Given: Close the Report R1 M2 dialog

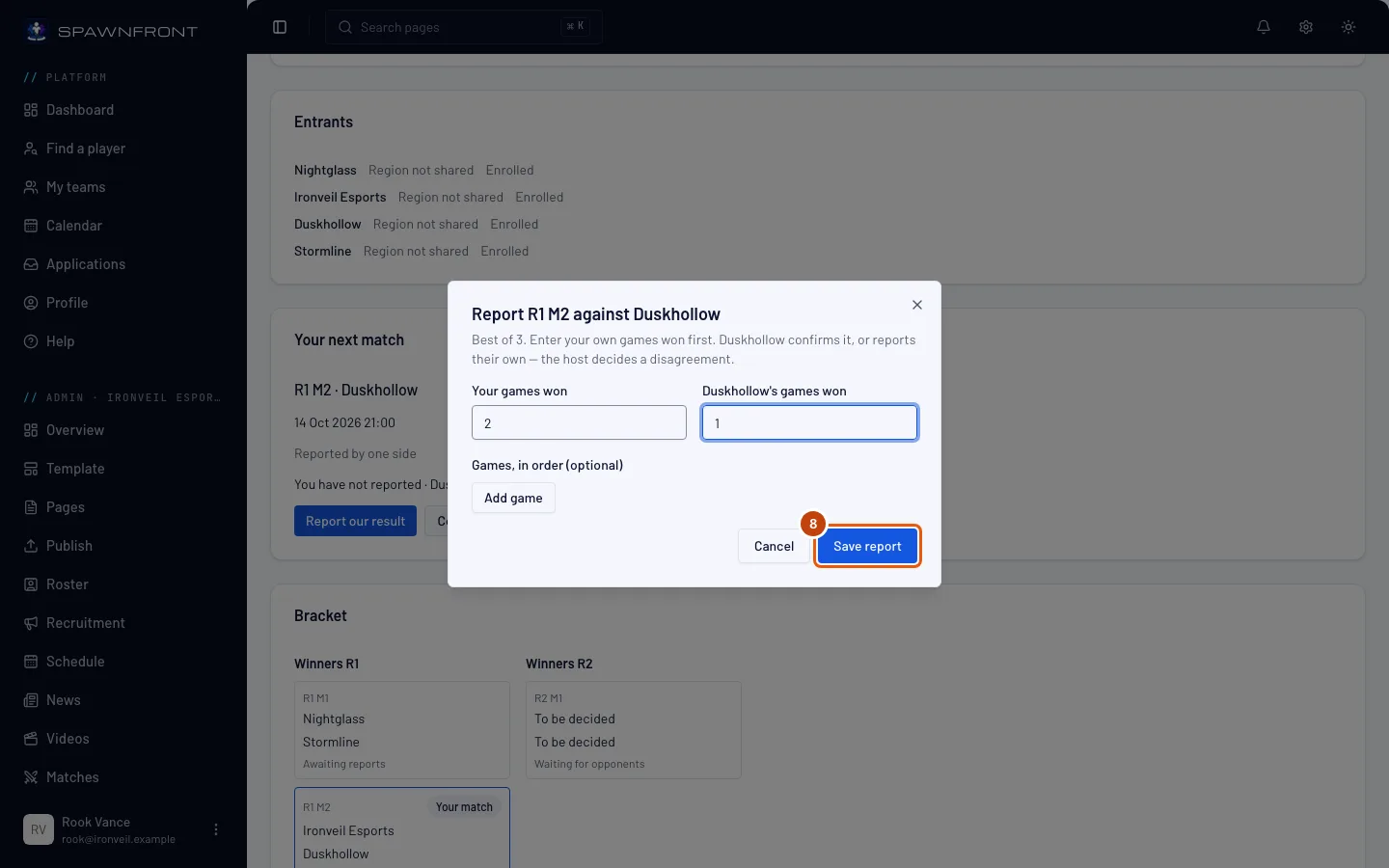Looking at the screenshot, I should 917,305.
